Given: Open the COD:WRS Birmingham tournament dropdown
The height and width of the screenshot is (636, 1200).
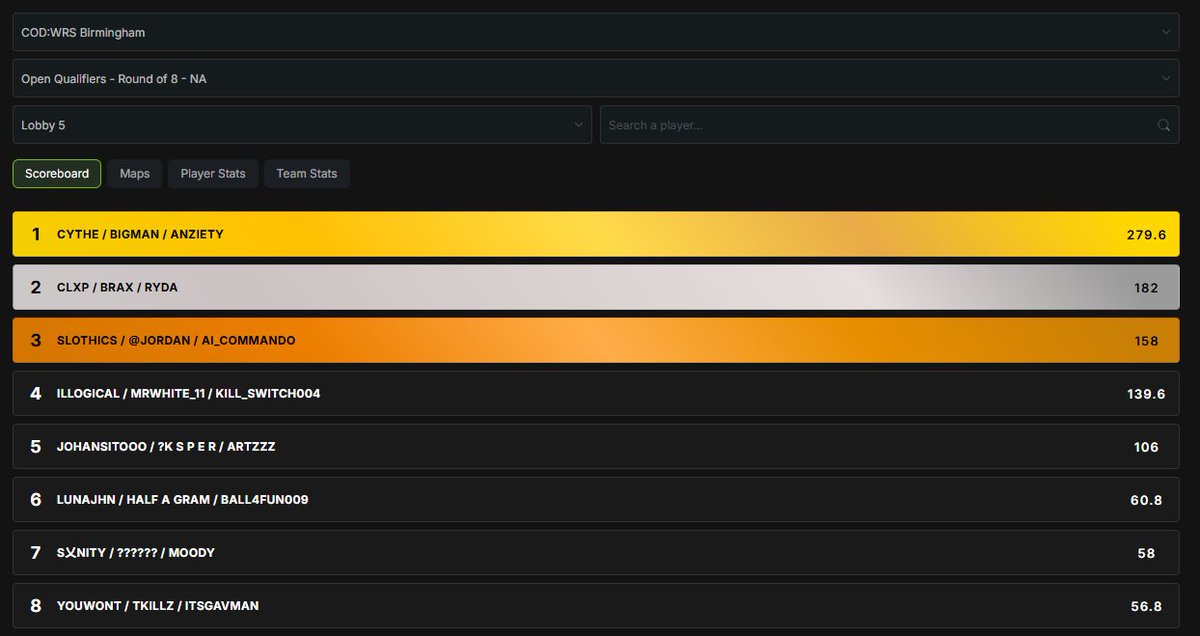Looking at the screenshot, I should (596, 32).
